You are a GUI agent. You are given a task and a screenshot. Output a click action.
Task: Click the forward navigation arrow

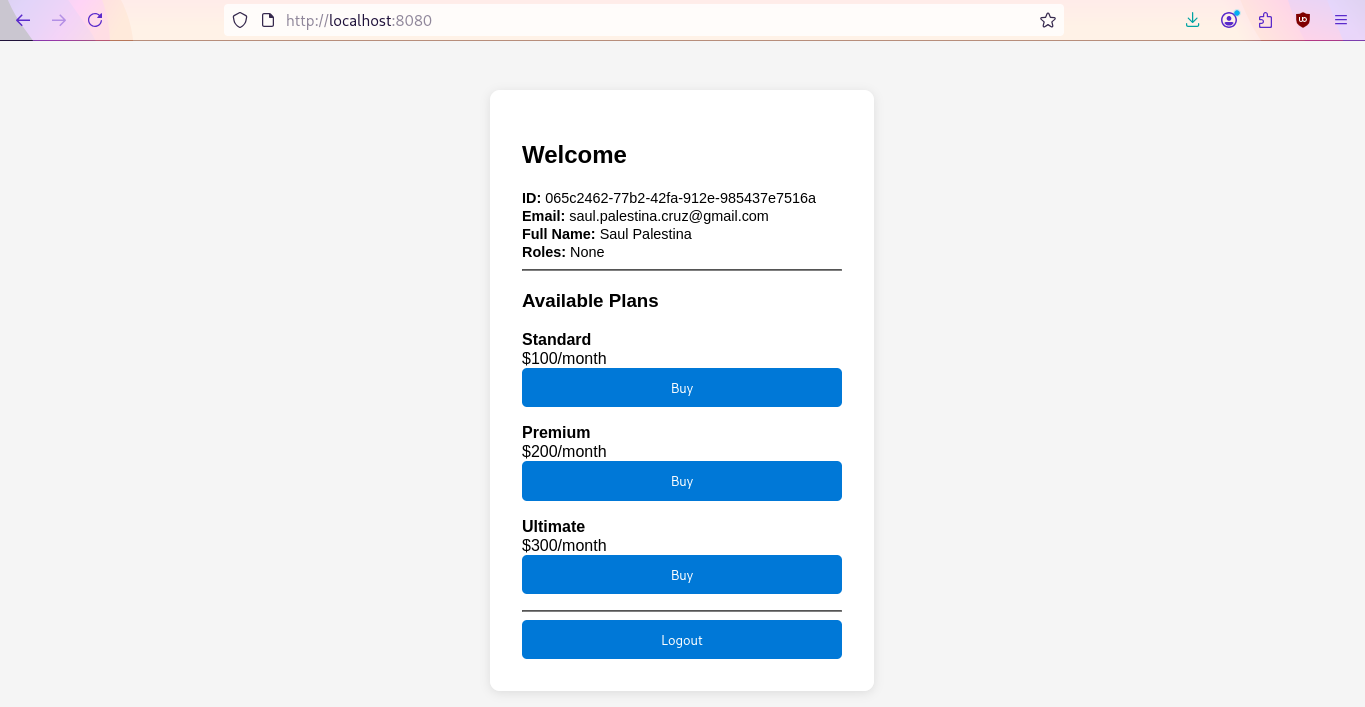pos(59,20)
